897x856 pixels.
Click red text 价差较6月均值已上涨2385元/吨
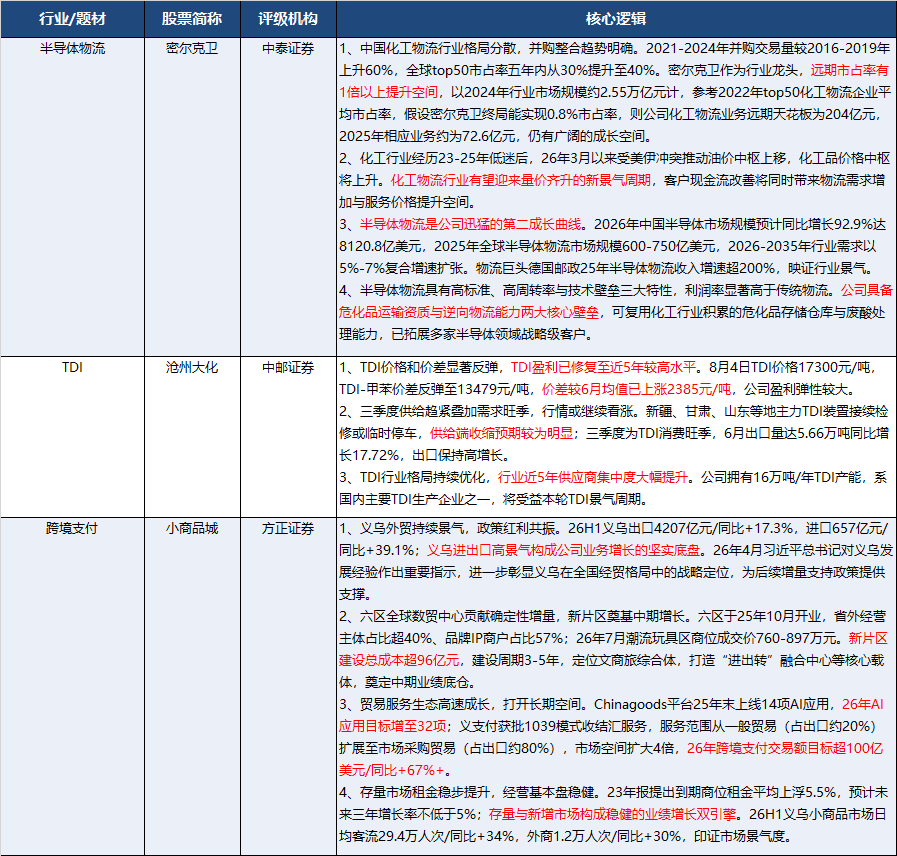coord(636,390)
